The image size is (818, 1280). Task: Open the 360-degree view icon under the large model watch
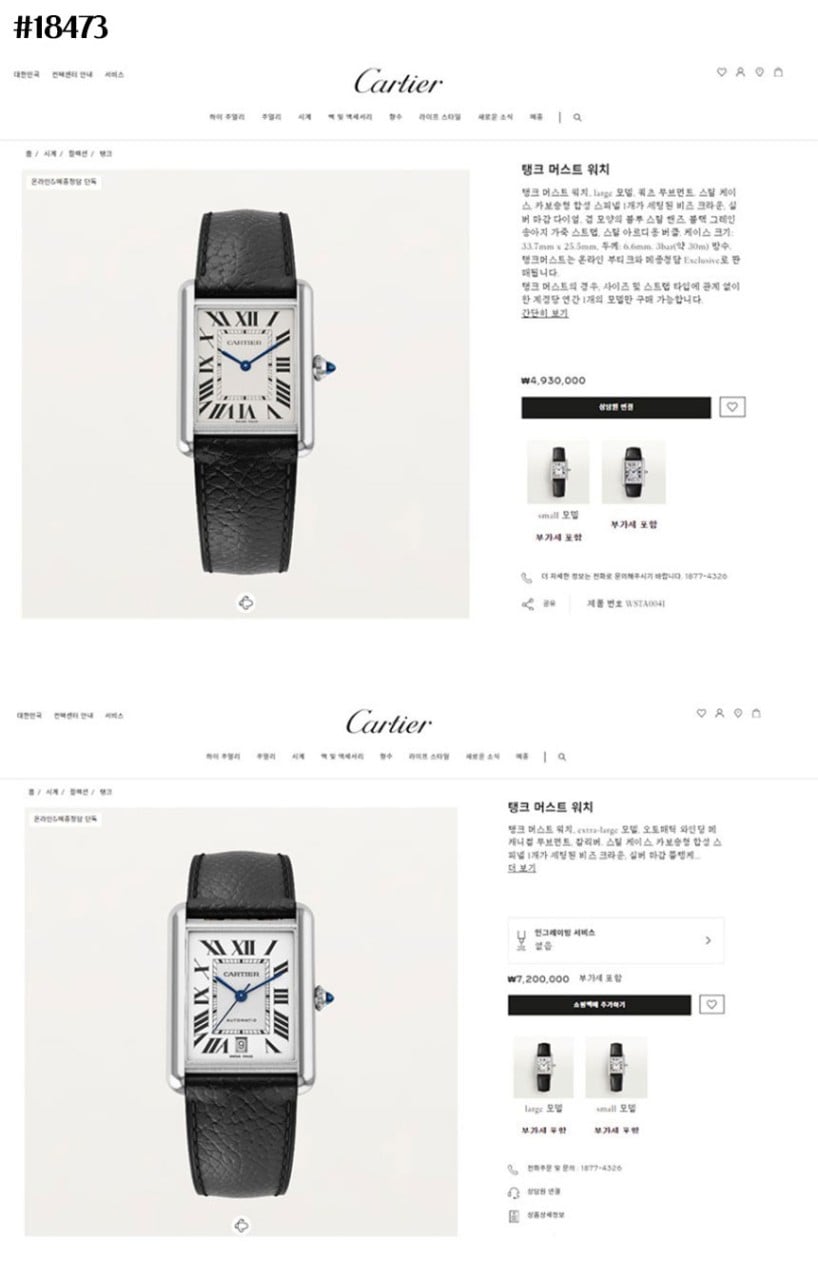tap(246, 601)
